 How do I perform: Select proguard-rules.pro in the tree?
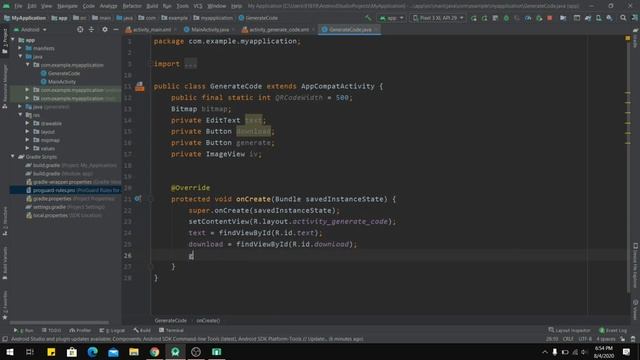[65, 190]
